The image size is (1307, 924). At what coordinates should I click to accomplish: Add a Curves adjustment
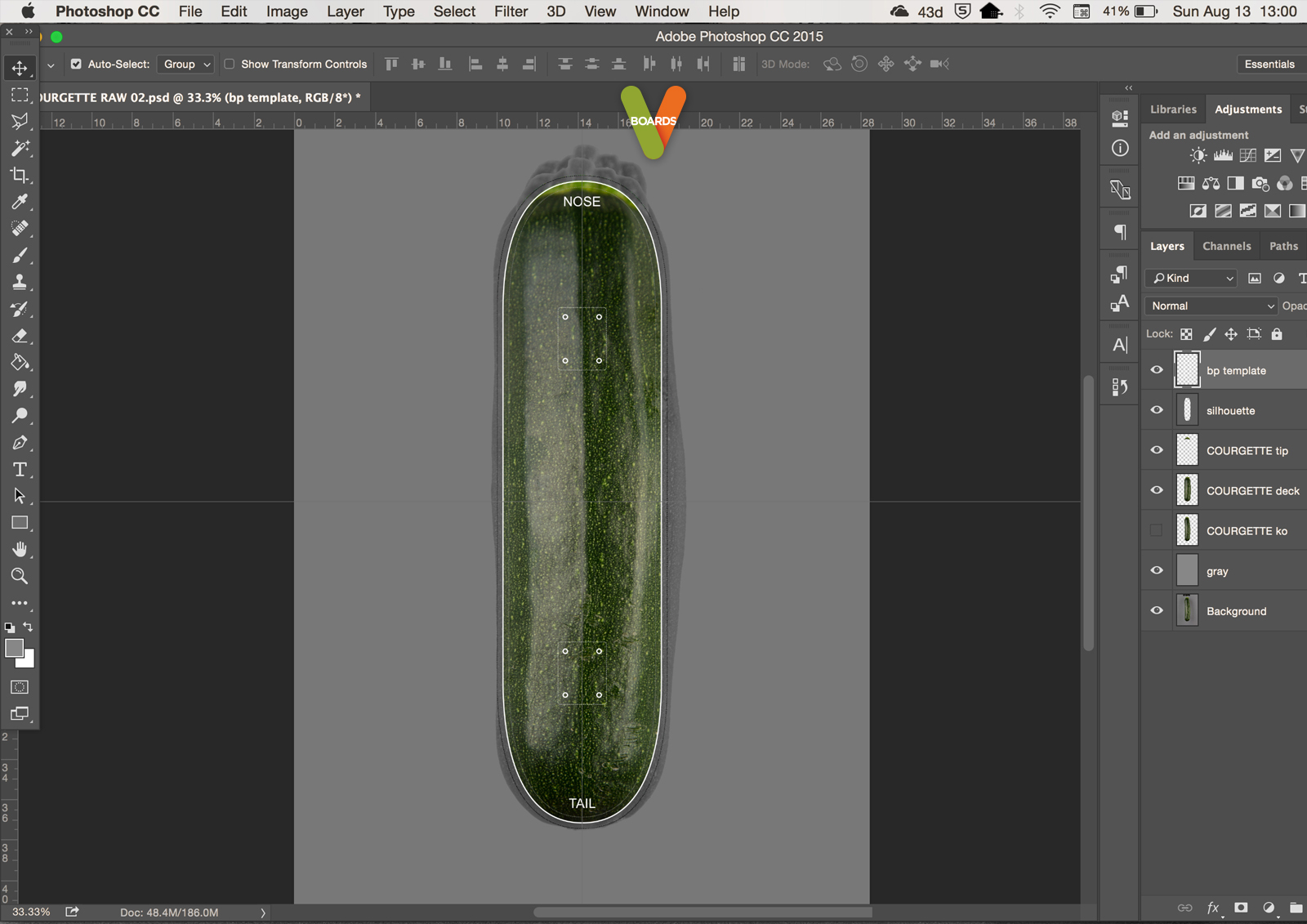click(x=1247, y=155)
